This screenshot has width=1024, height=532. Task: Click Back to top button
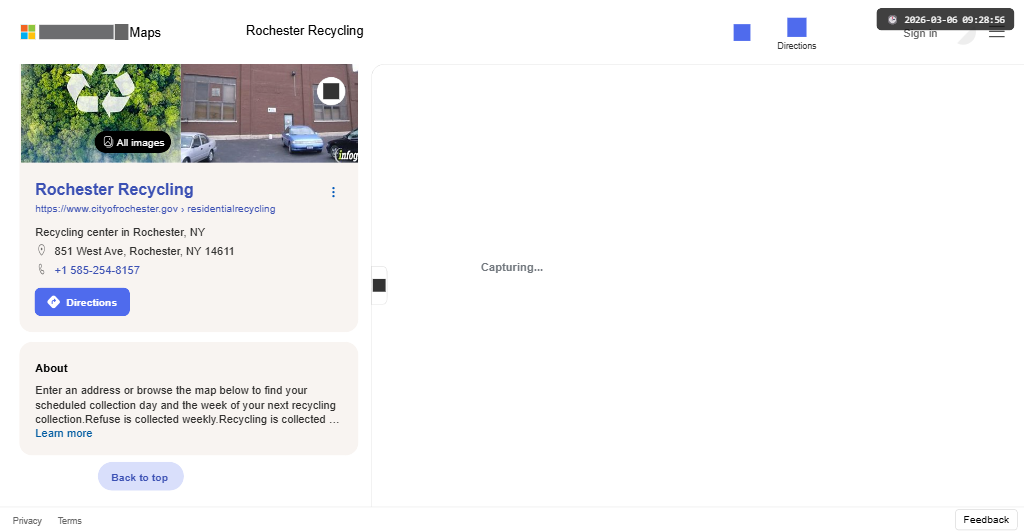click(140, 477)
